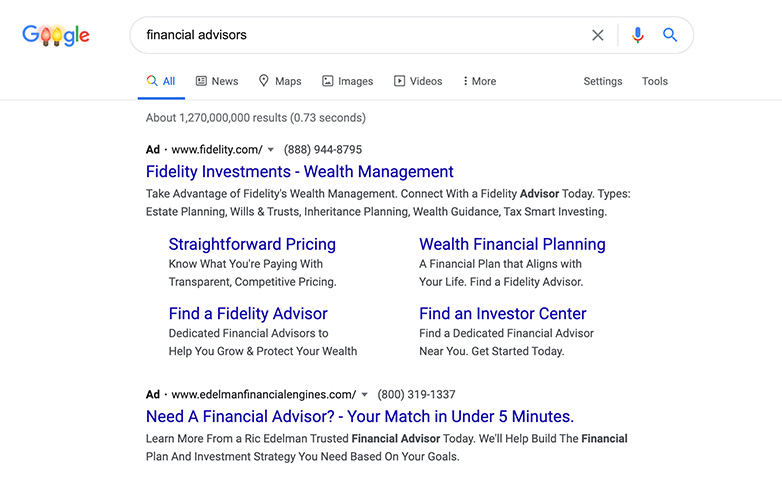Expand the More options menu
The width and height of the screenshot is (782, 486).
pos(479,81)
